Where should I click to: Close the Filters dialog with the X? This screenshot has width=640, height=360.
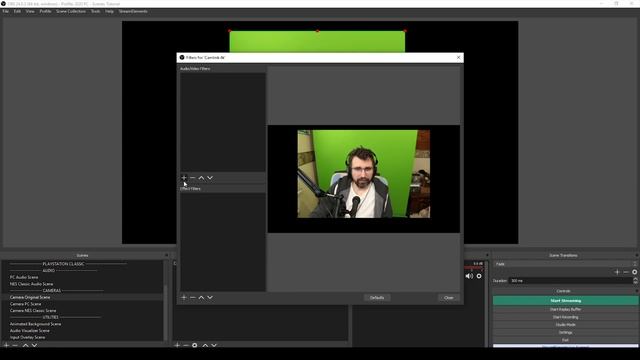[x=458, y=58]
